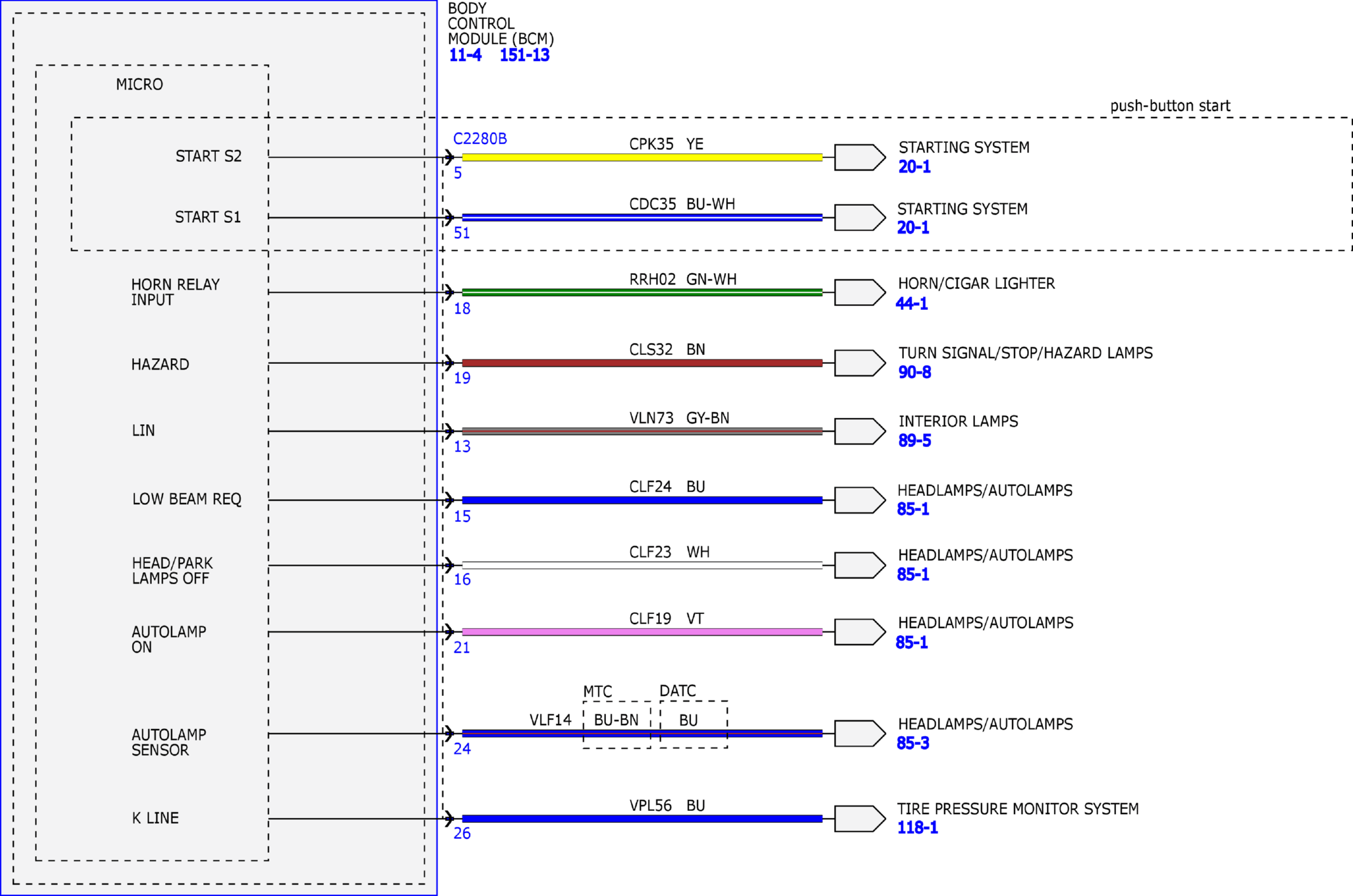Click connector pin 26 connection arrow
The image size is (1353, 896).
coord(449,819)
